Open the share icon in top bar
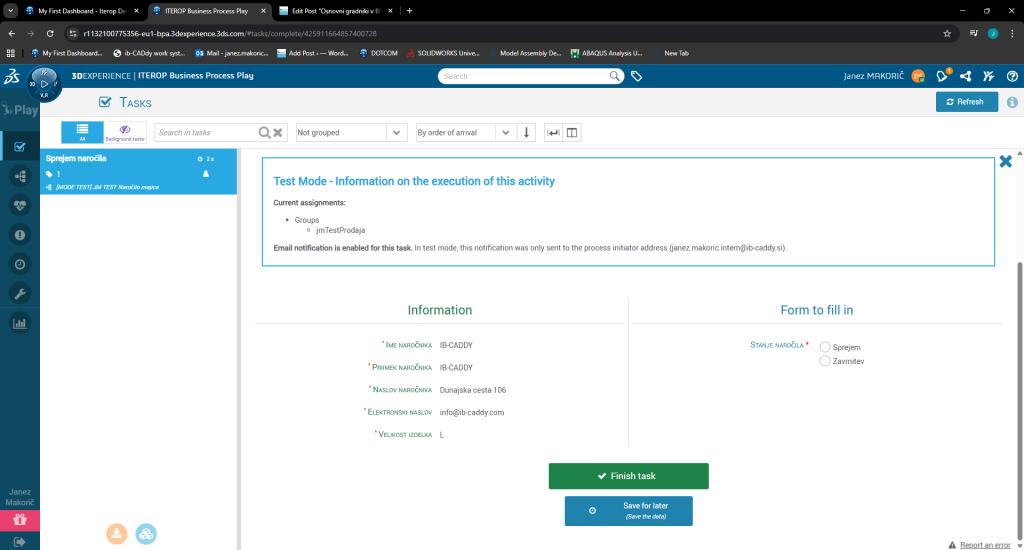1024x550 pixels. pos(965,76)
